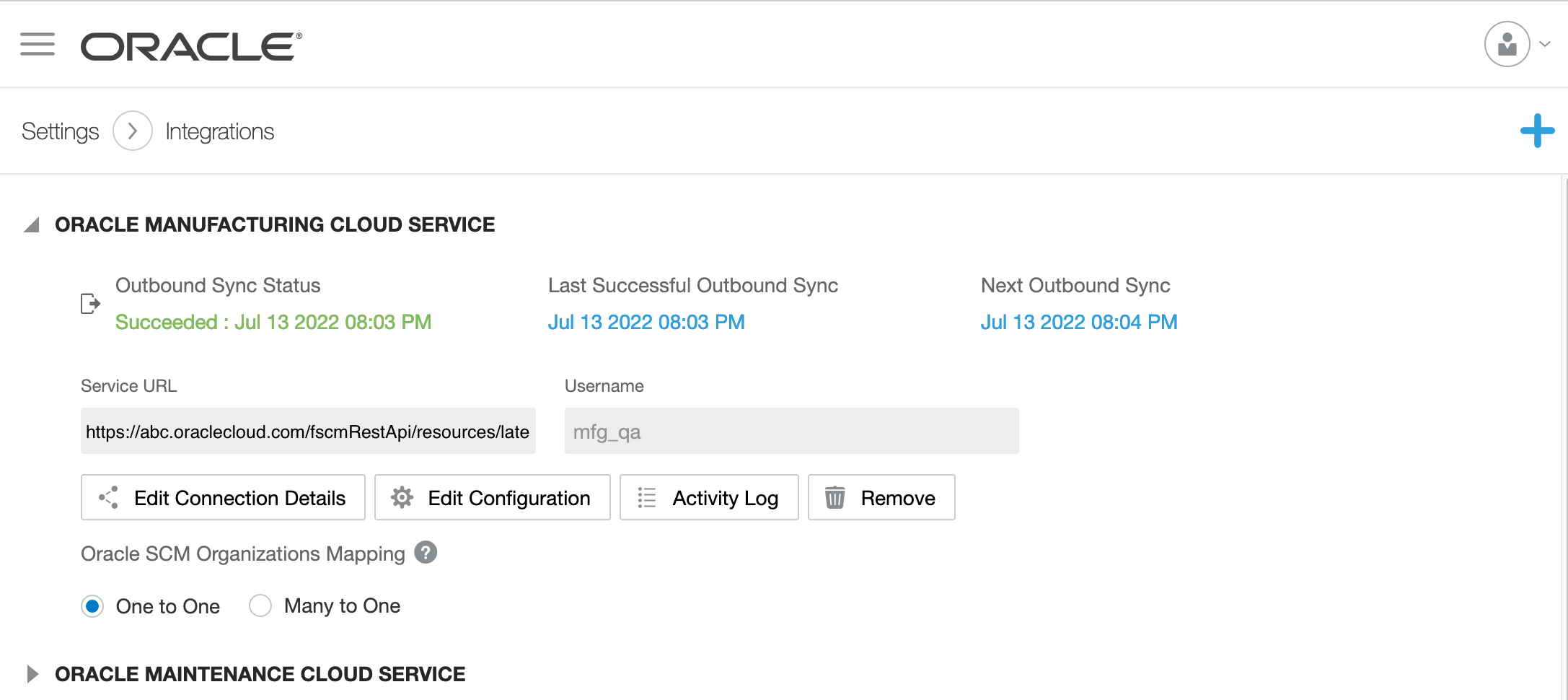Click the page vertical scrollbar
This screenshot has height=700, width=1568.
tap(1564, 437)
